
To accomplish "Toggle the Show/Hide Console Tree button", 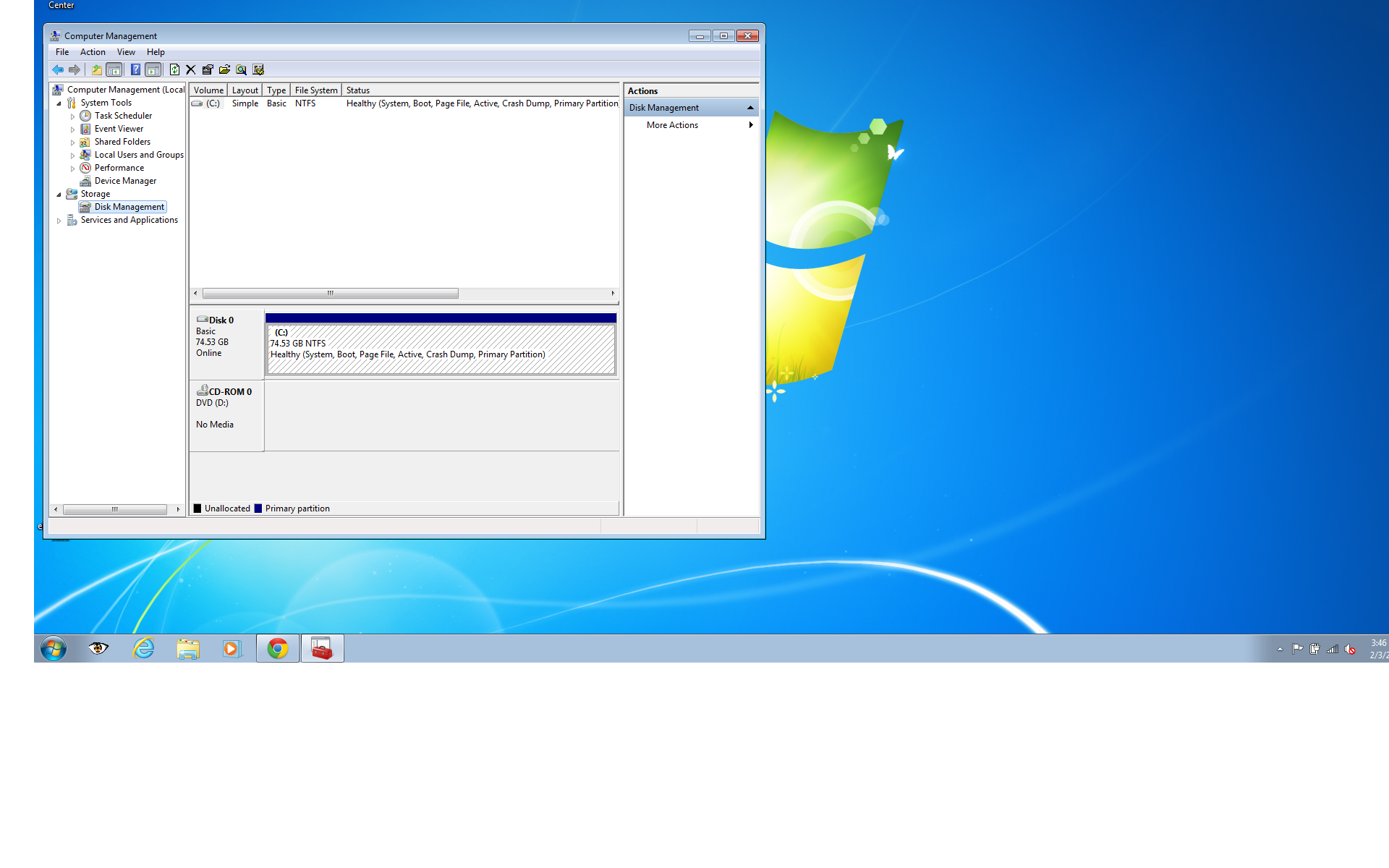I will pos(114,70).
